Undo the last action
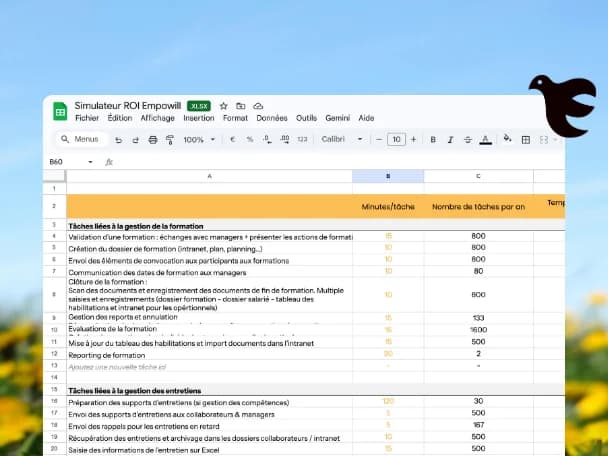The image size is (608, 456). click(118, 140)
